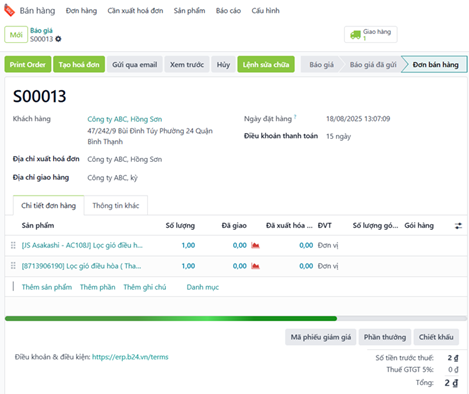This screenshot has width=469, height=394.
Task: Go to the Bán hàng home
Action: pos(37,11)
